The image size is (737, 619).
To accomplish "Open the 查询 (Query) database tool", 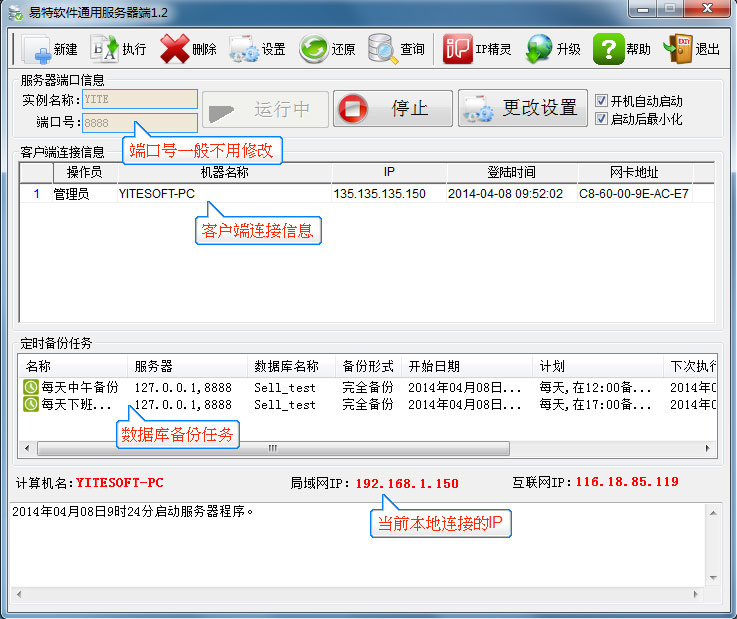I will tap(383, 49).
